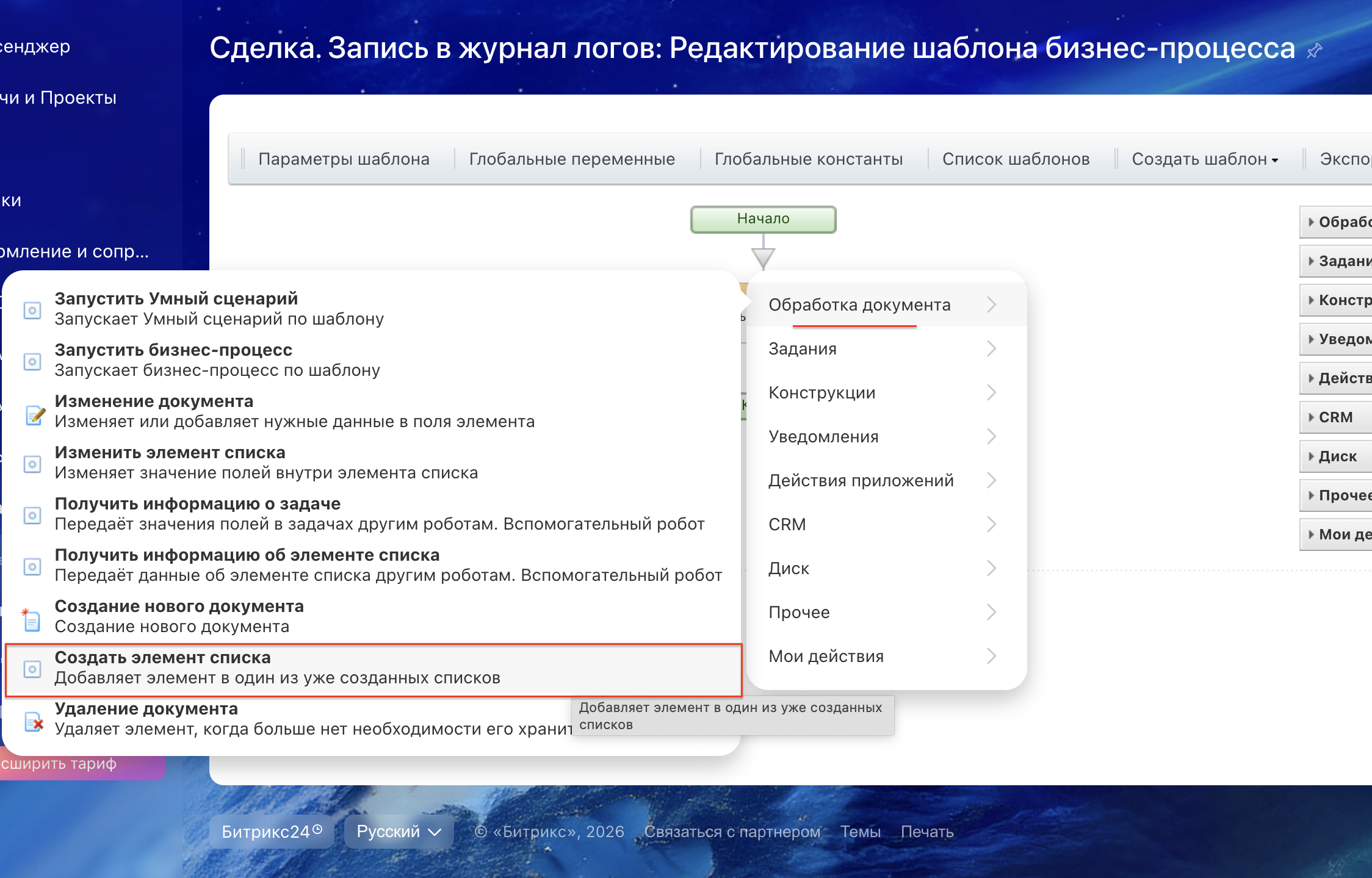The image size is (1372, 878).
Task: Click the Связаться с партнером link
Action: [732, 832]
